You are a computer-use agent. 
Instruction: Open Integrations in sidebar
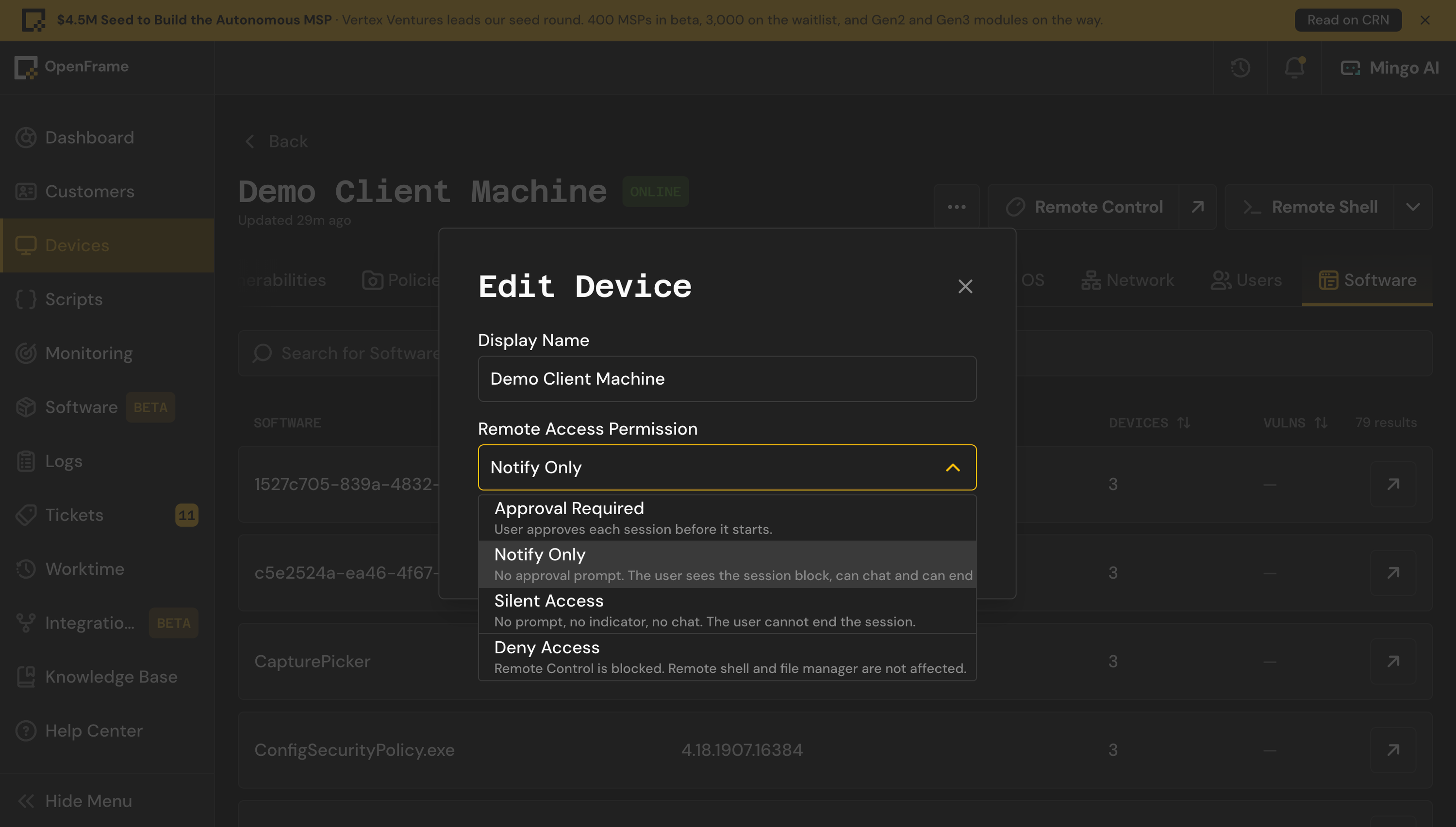pos(107,623)
